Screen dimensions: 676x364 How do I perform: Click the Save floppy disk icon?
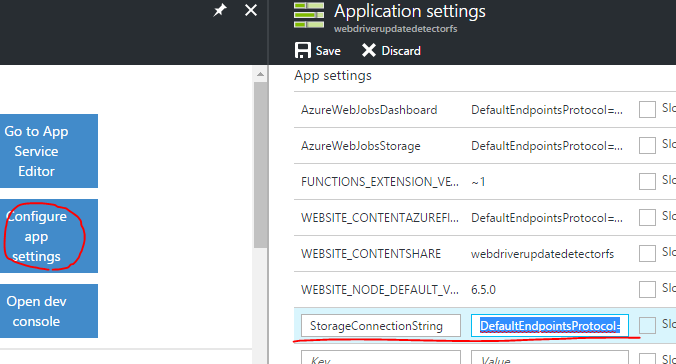coord(303,50)
